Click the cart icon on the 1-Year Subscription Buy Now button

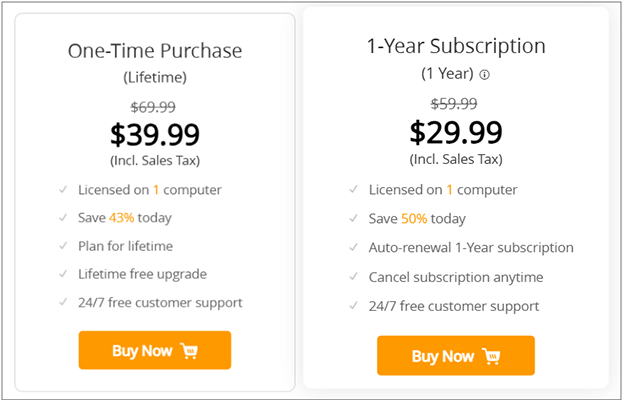[491, 356]
